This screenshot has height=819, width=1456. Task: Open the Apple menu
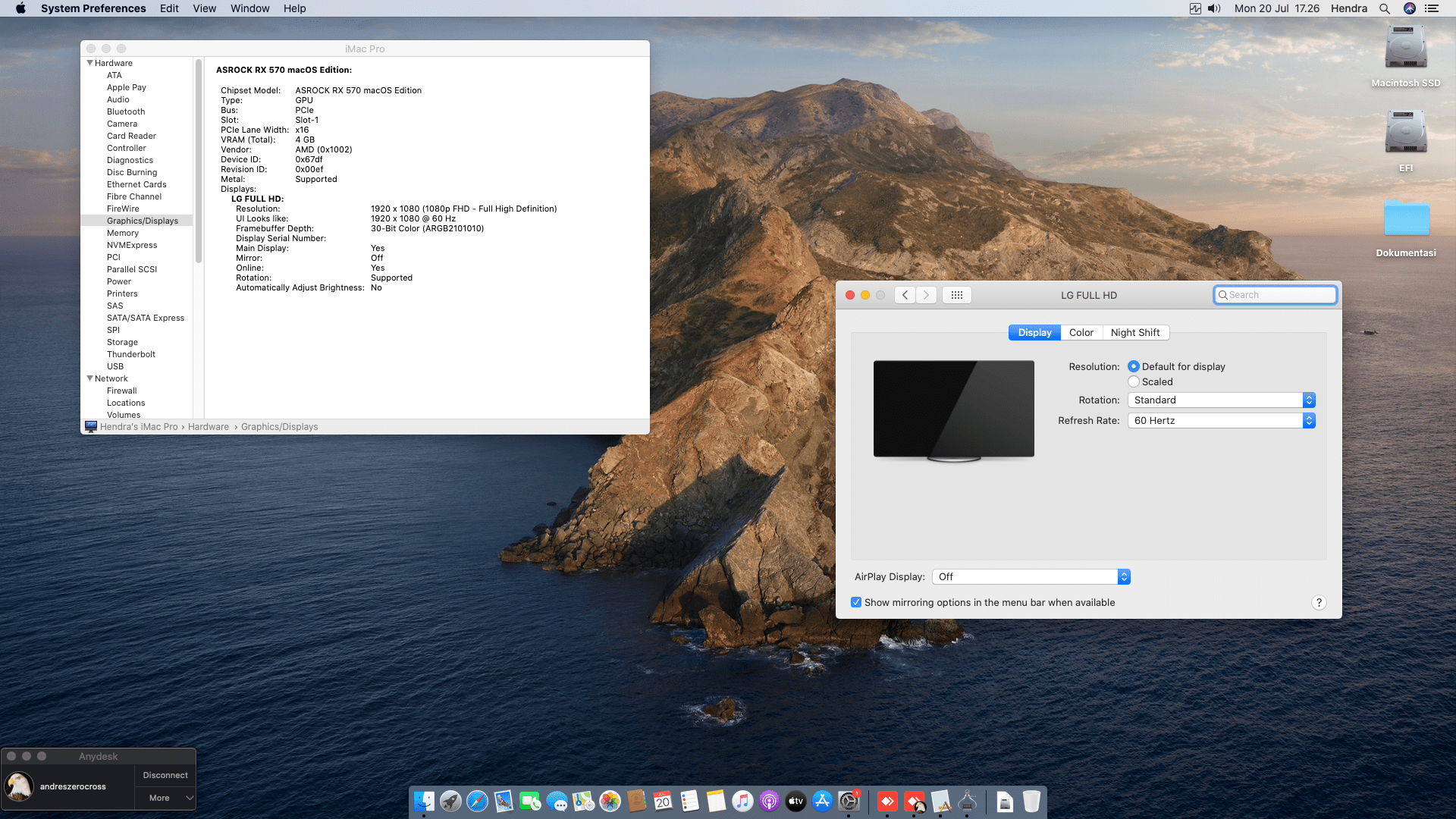tap(20, 8)
